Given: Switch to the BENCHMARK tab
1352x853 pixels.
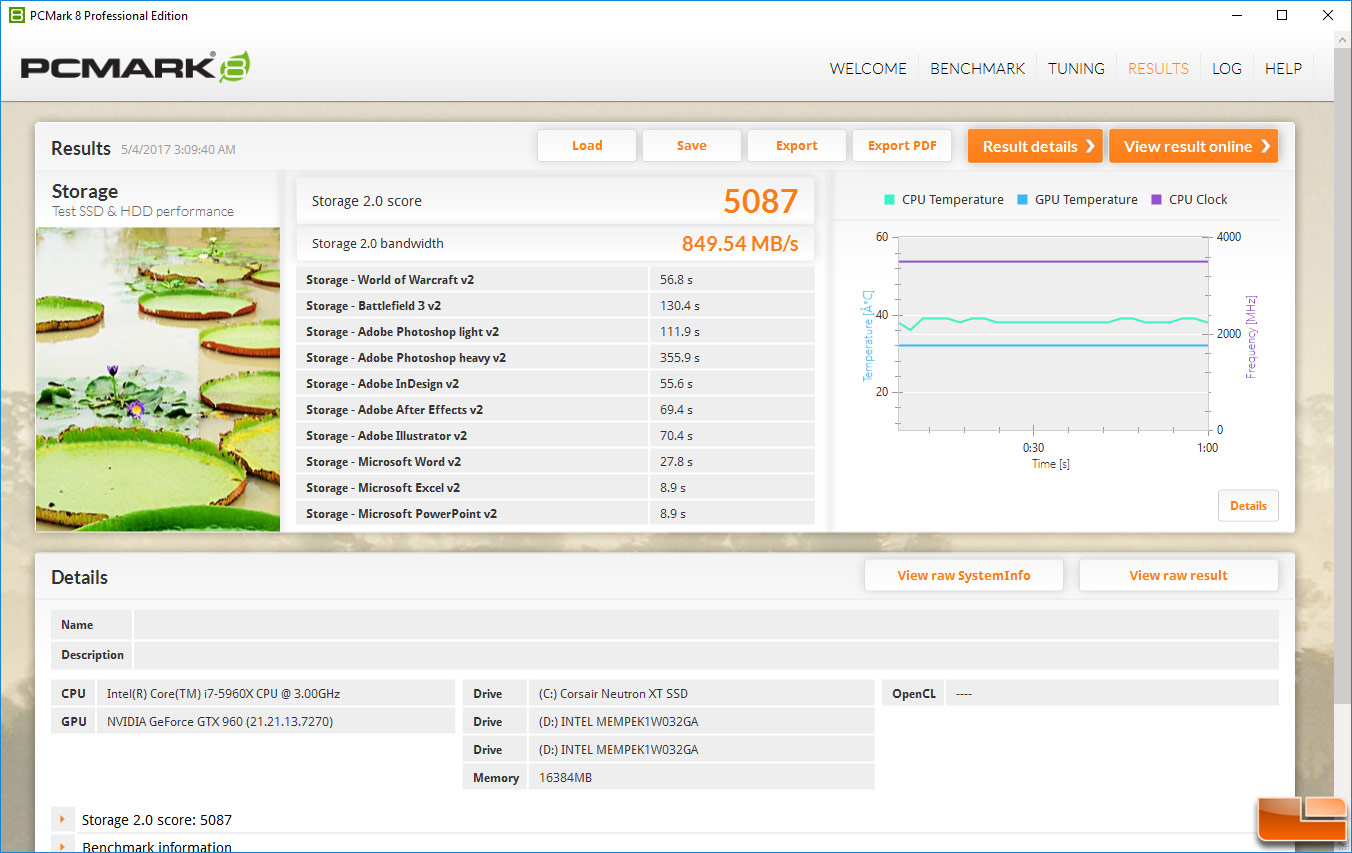Looking at the screenshot, I should pos(977,68).
